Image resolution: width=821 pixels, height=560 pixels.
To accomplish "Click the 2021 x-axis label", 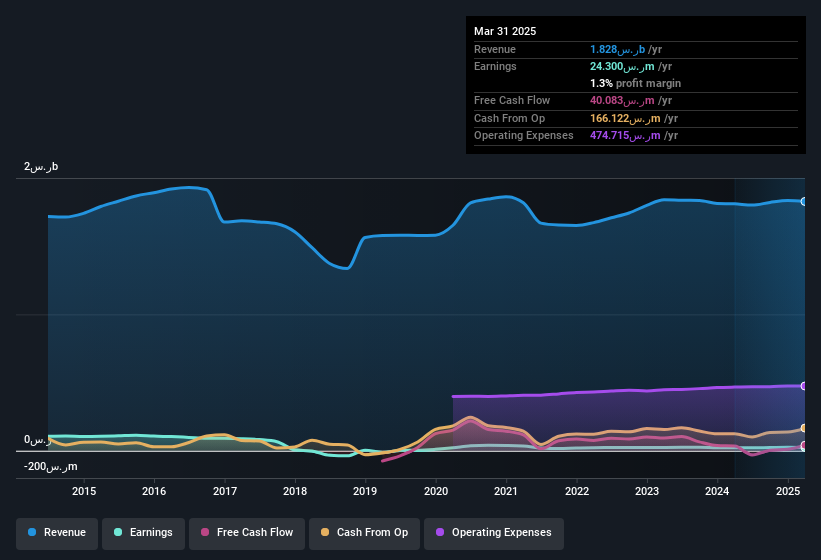I will click(x=506, y=491).
